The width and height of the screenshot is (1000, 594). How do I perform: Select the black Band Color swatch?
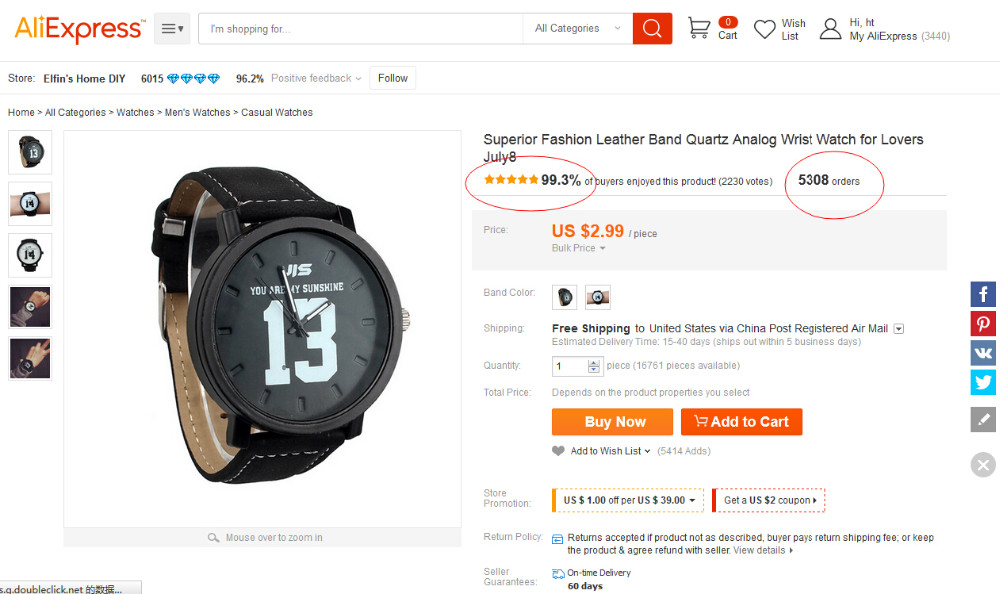(565, 296)
